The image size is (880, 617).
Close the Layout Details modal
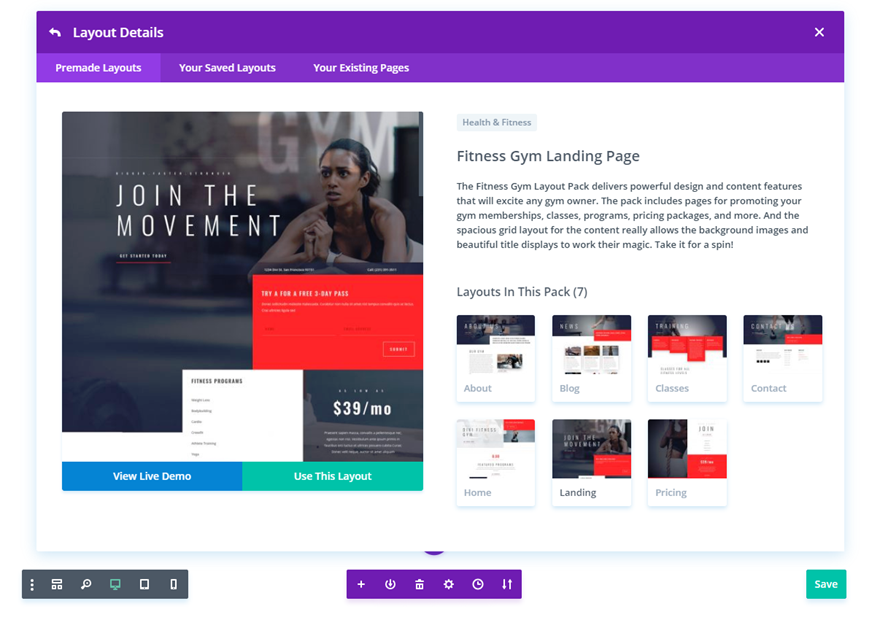click(x=819, y=32)
